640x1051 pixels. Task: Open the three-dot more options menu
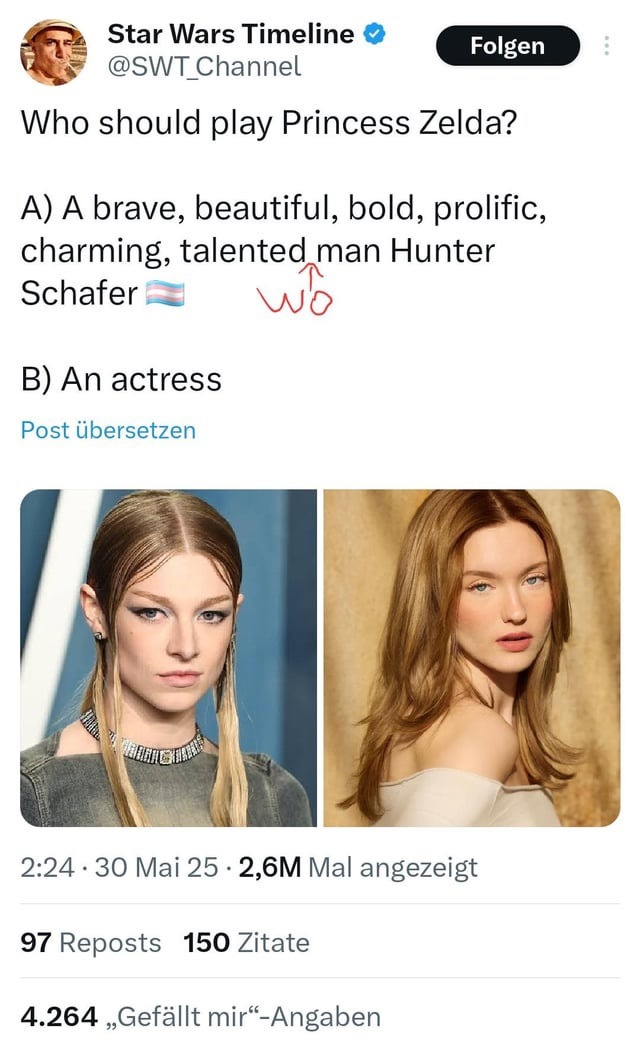click(606, 46)
